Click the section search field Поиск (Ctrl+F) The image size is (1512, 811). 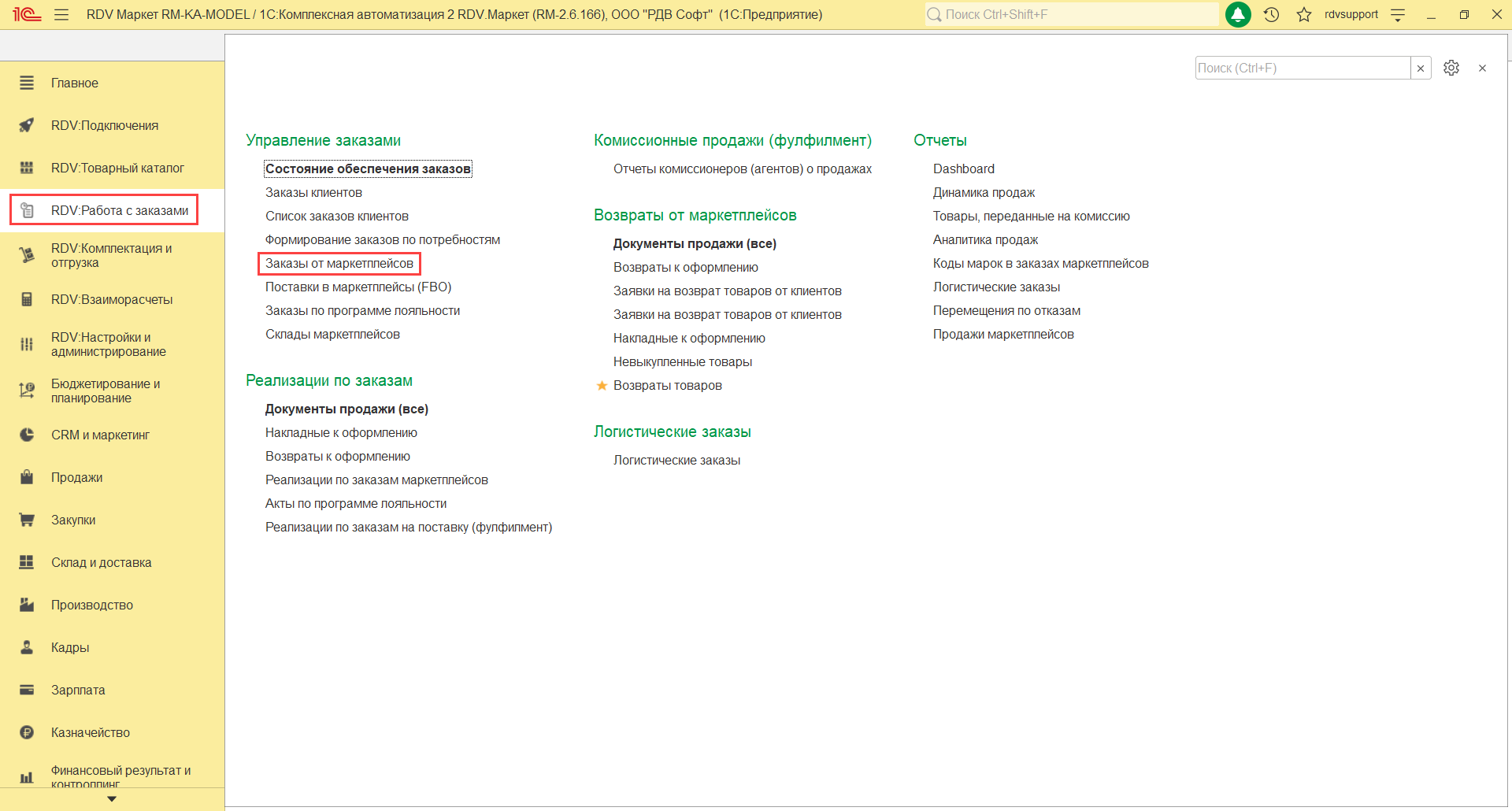tap(1303, 68)
